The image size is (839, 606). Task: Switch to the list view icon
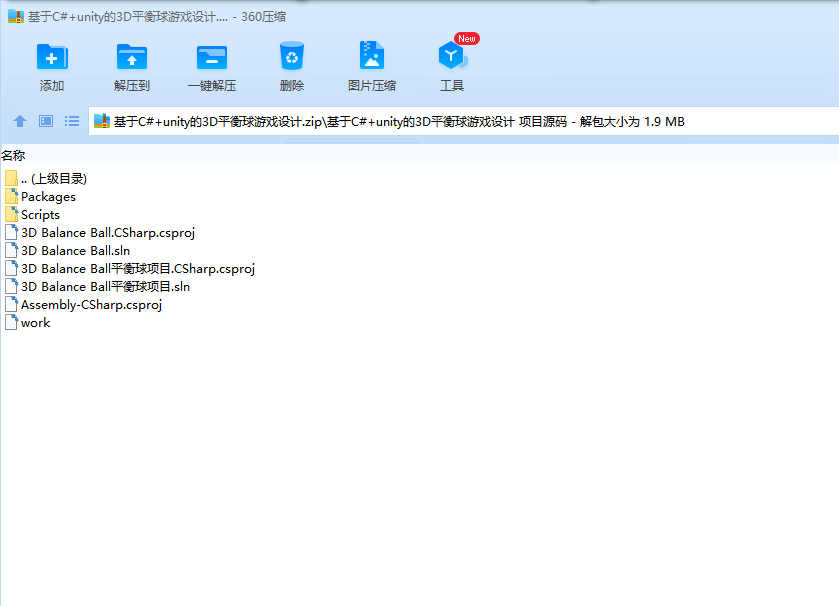(x=72, y=121)
